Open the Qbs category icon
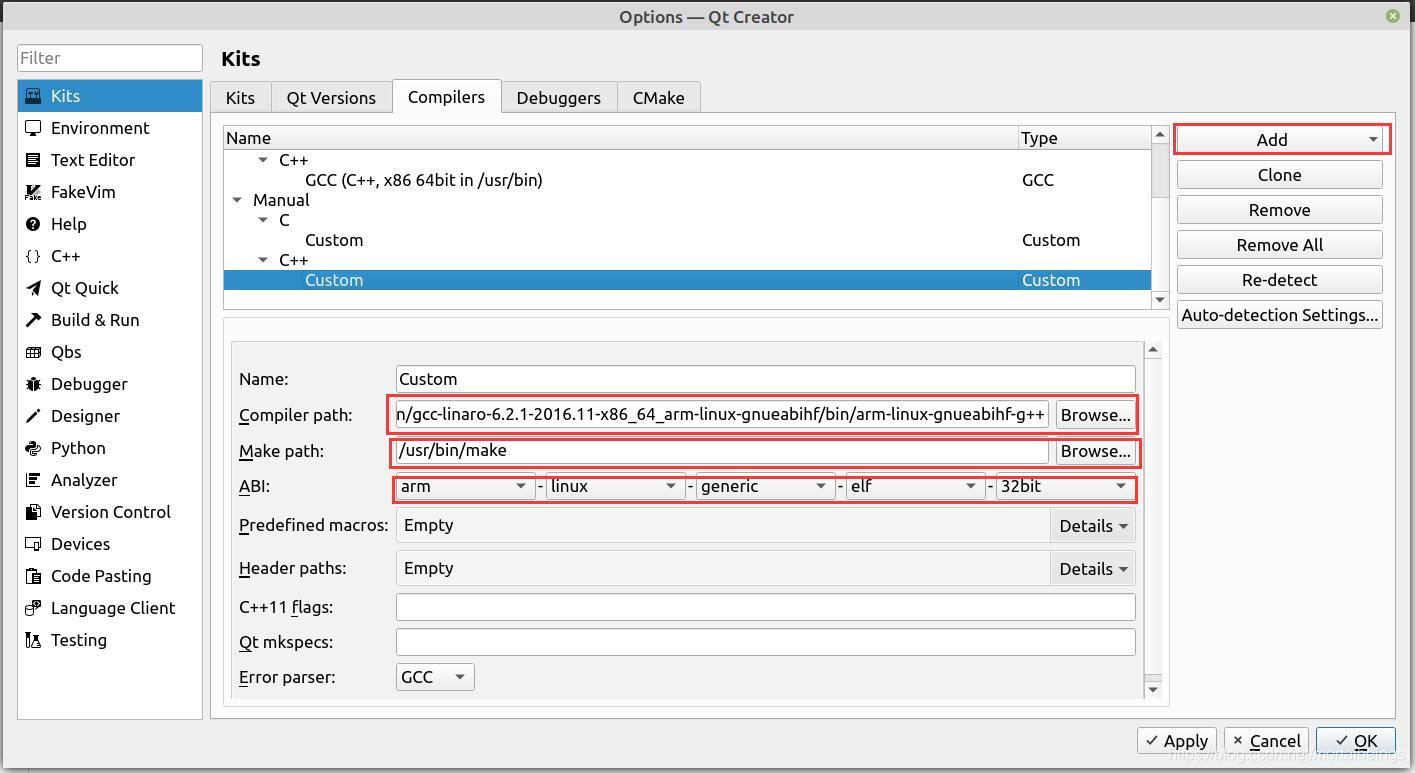 point(33,352)
